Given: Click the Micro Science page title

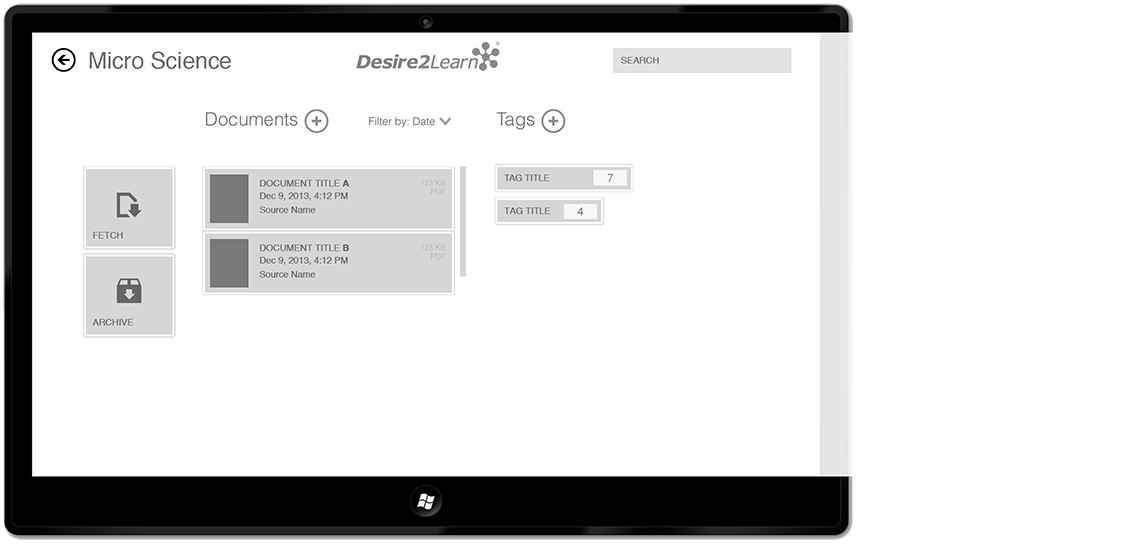Looking at the screenshot, I should click(x=159, y=61).
